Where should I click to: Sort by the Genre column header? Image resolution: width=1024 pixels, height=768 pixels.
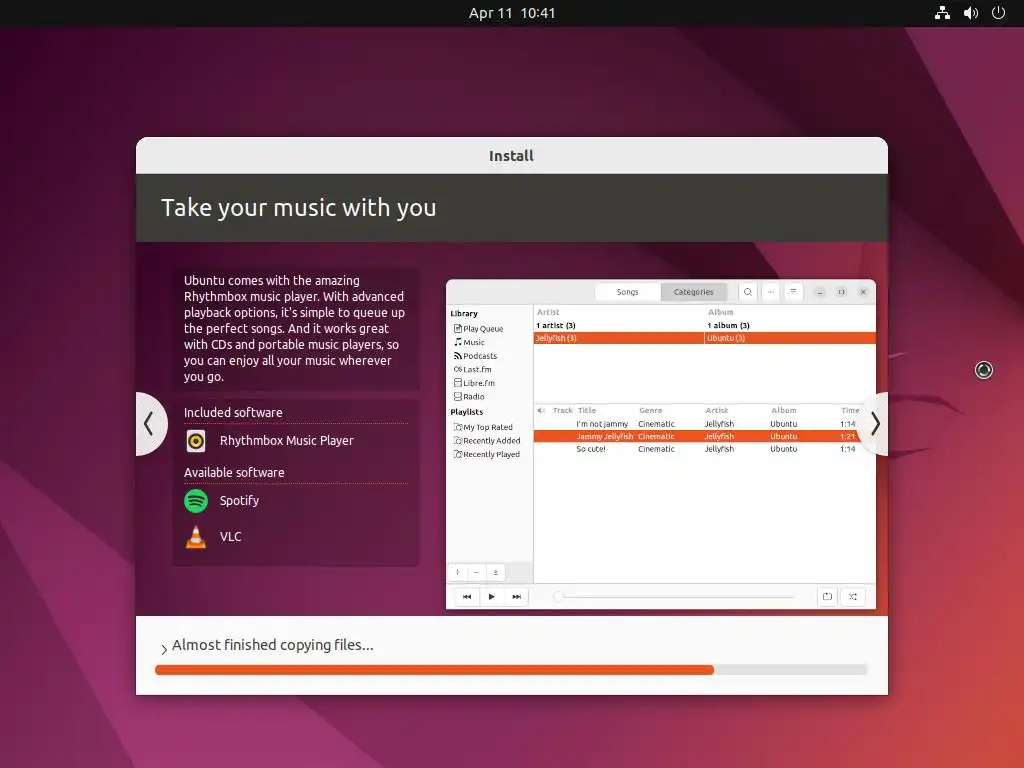[x=650, y=411]
